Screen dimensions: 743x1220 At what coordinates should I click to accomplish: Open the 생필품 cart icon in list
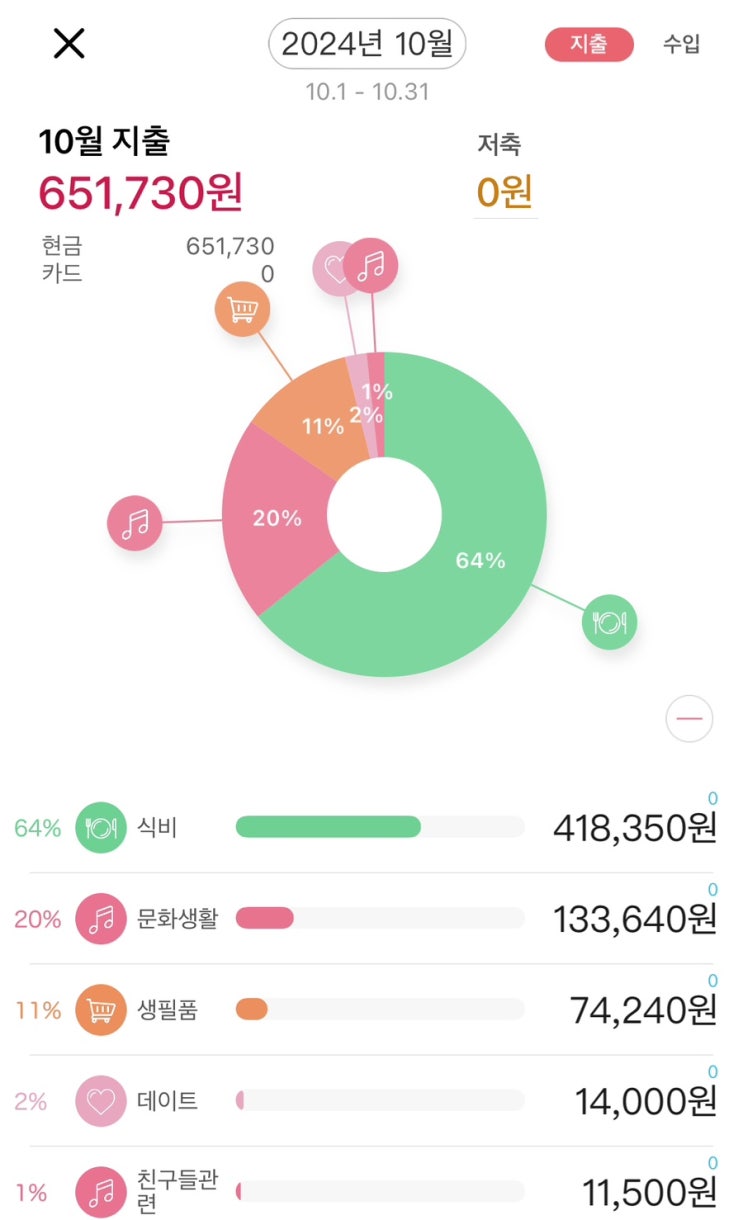coord(100,1010)
